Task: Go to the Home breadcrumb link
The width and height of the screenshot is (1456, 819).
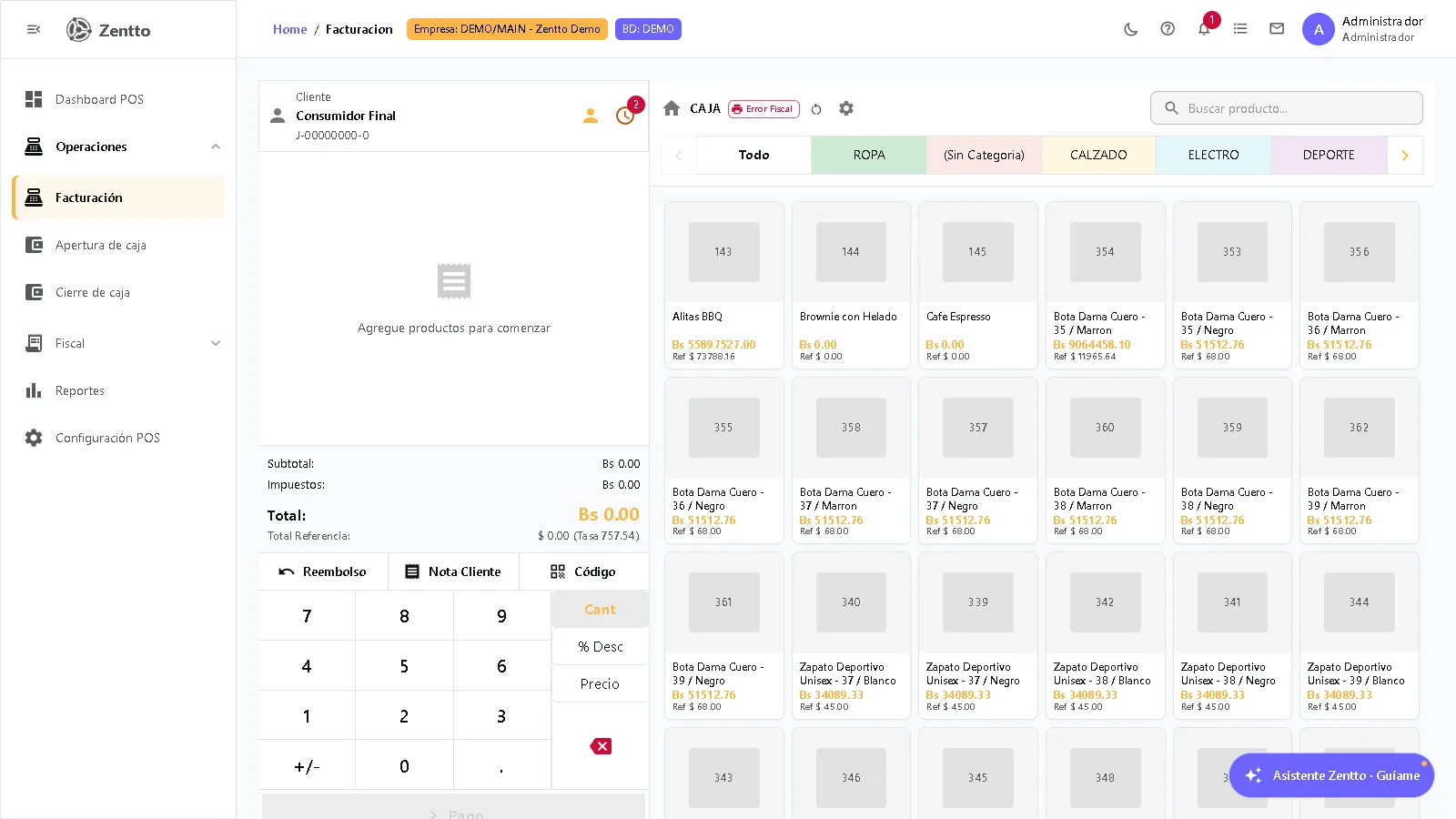Action: pyautogui.click(x=289, y=29)
